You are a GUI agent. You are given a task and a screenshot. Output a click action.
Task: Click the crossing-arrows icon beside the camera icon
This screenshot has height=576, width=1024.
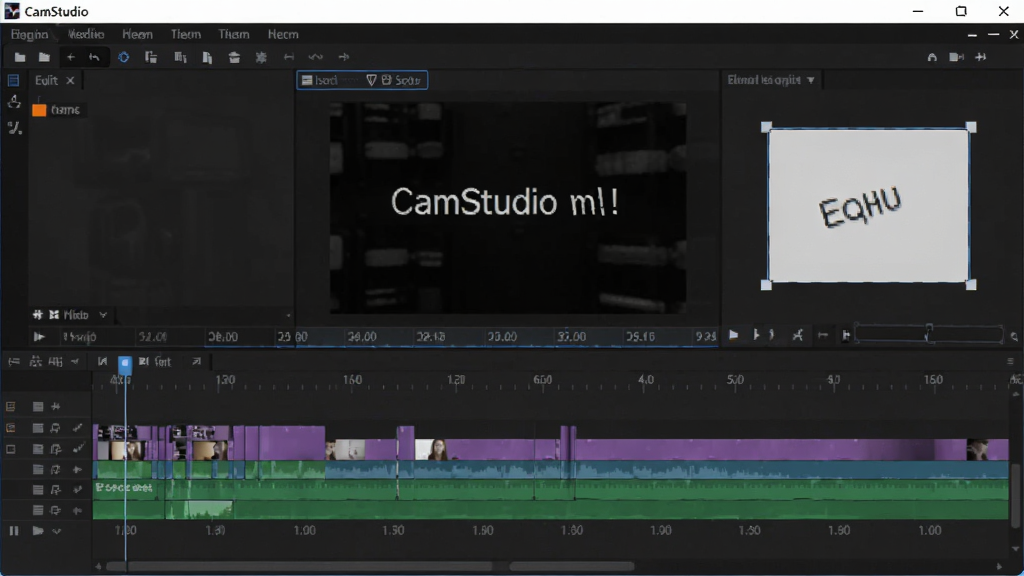click(981, 57)
